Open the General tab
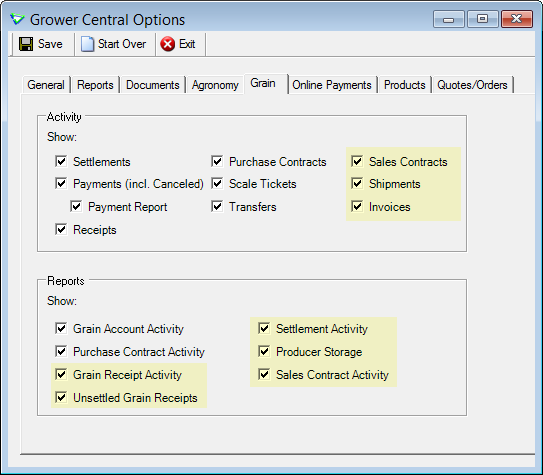The height and width of the screenshot is (475, 543). [46, 85]
